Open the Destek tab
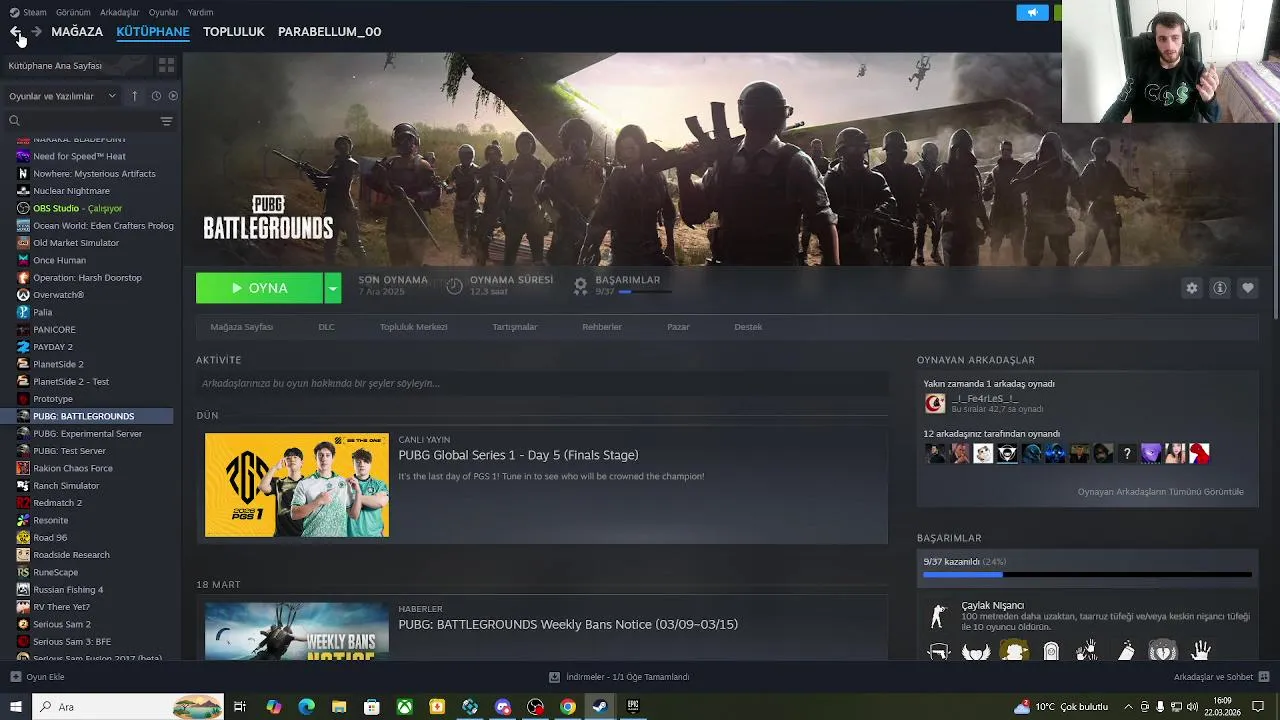Screen dimensions: 1280x720 point(748,327)
